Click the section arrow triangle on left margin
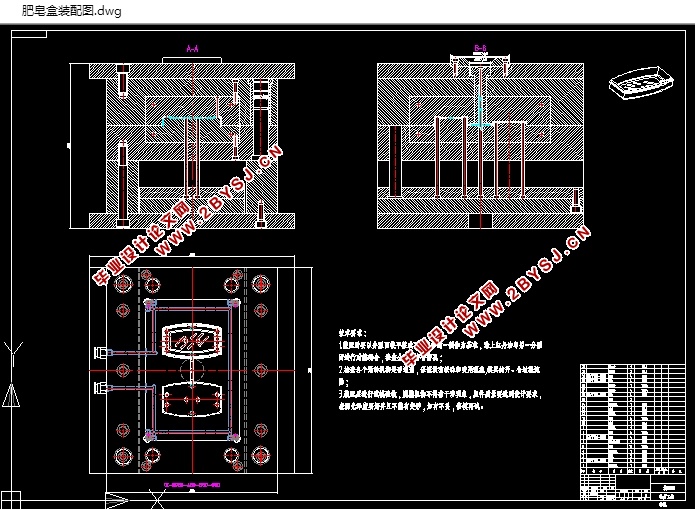 click(11, 395)
